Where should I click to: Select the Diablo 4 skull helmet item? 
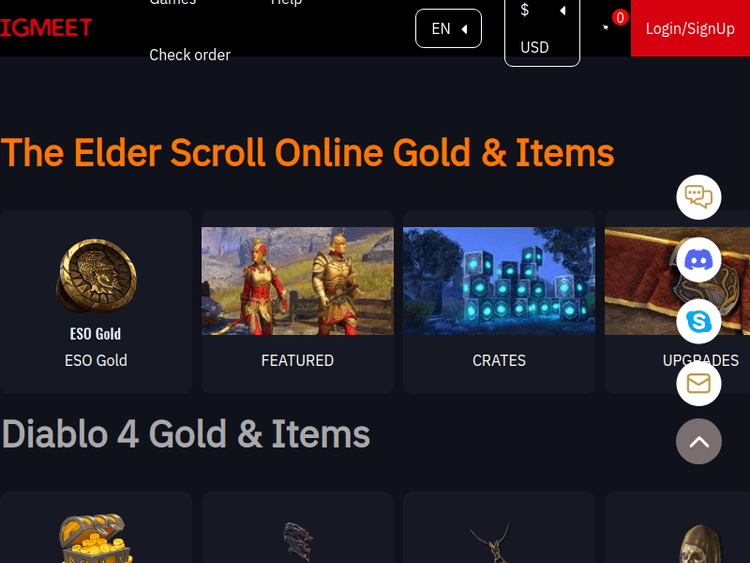click(x=701, y=543)
